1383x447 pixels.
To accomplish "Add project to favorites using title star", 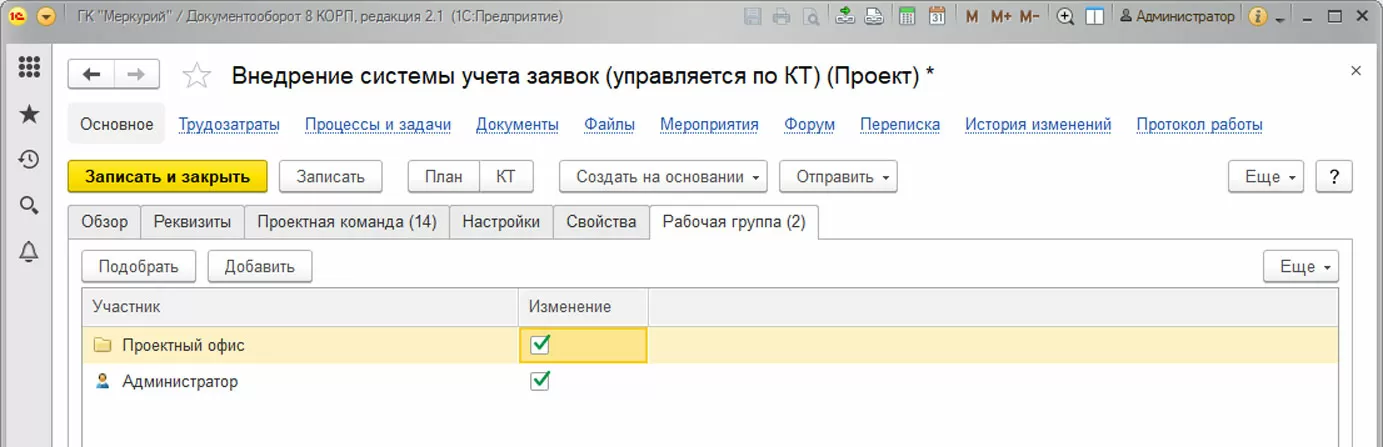I will [x=197, y=75].
